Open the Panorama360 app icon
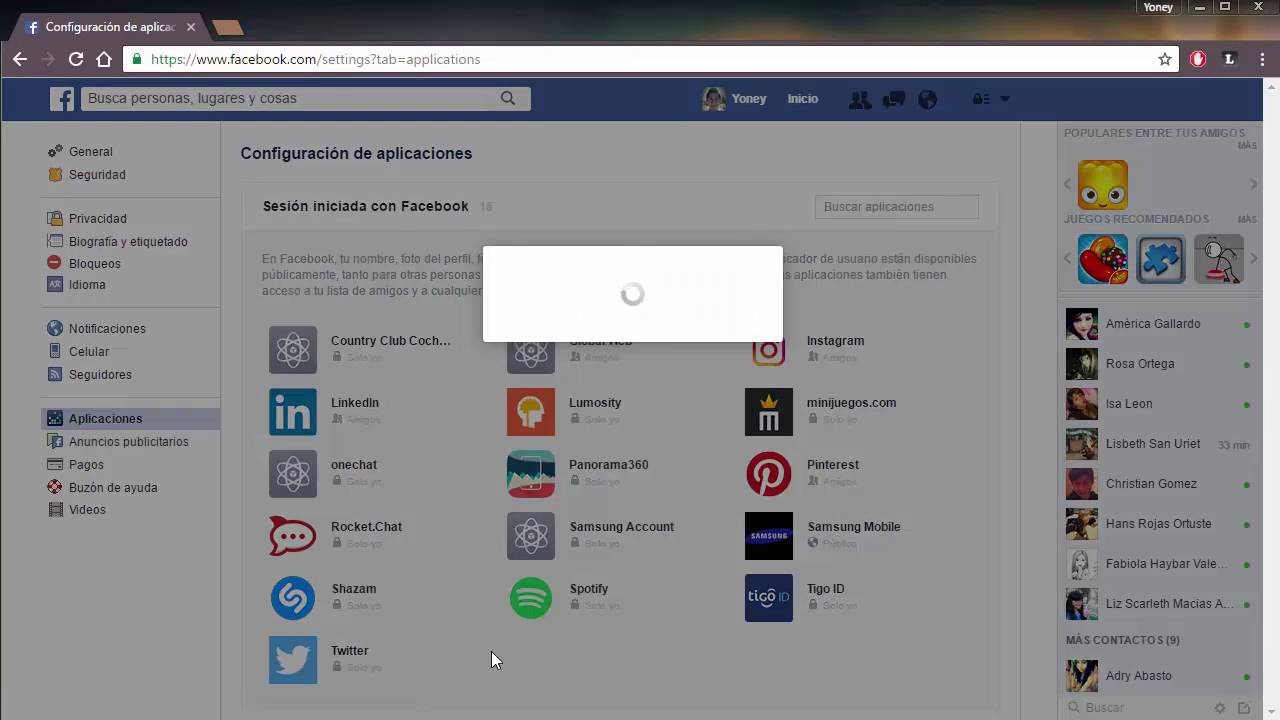Image resolution: width=1280 pixels, height=720 pixels. tap(531, 474)
